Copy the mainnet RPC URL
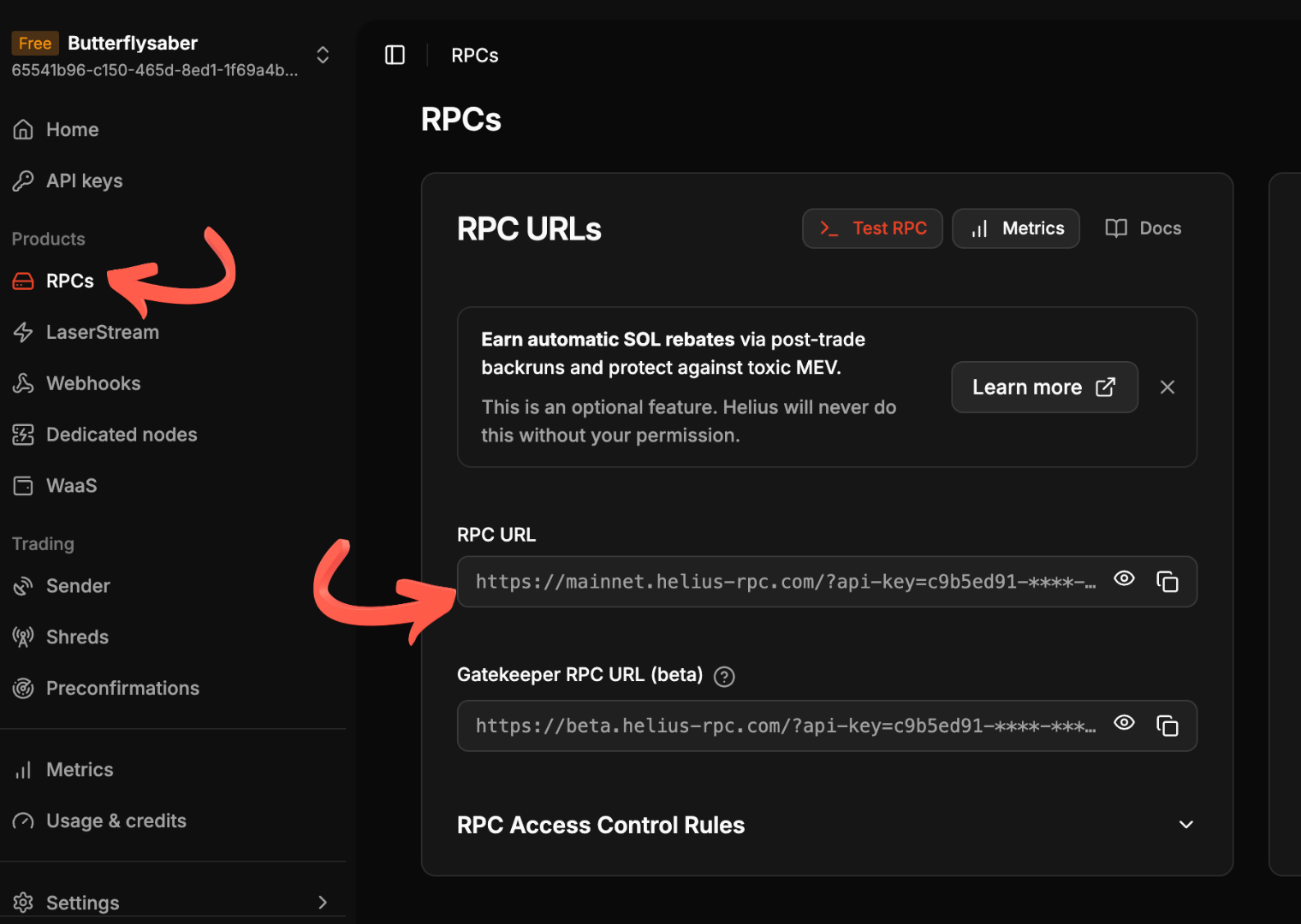 pyautogui.click(x=1167, y=582)
